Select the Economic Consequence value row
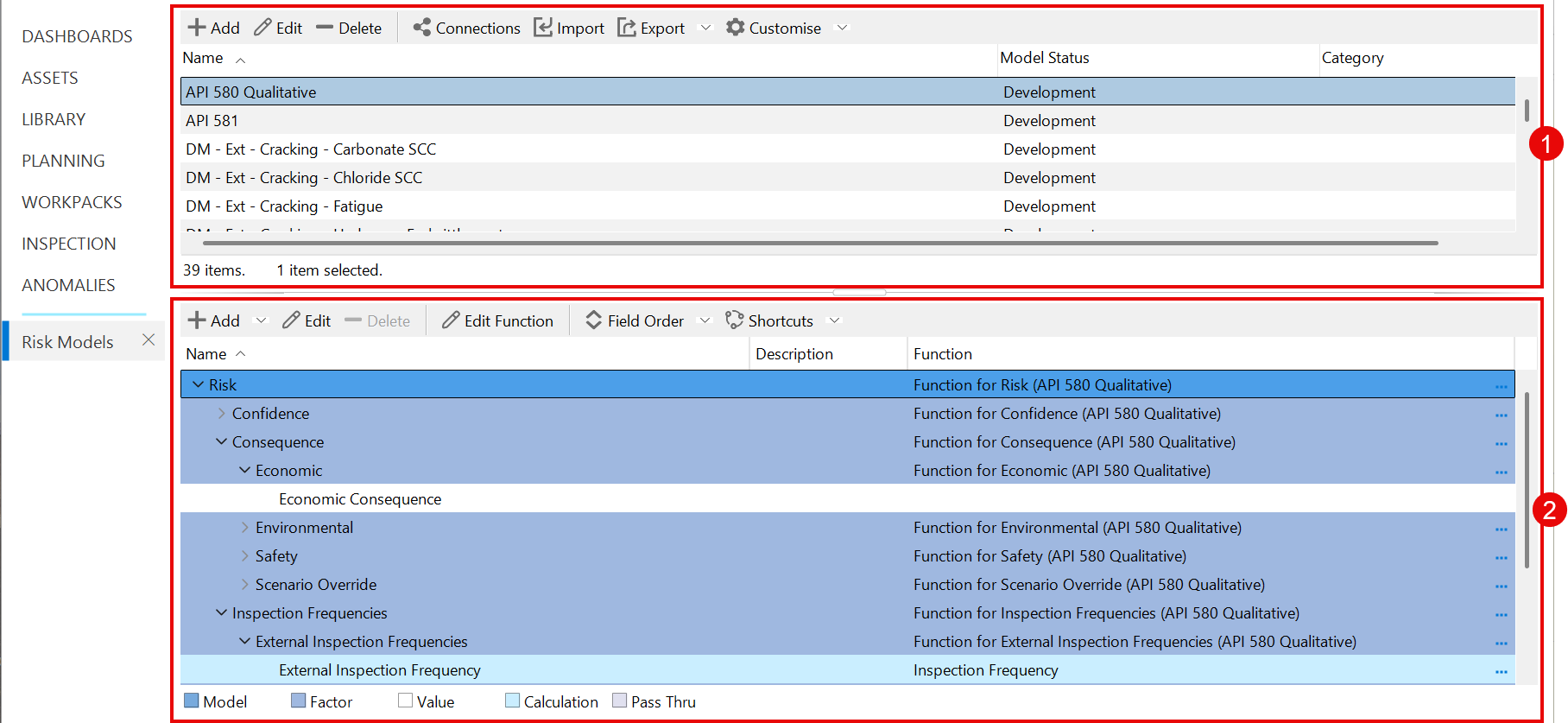This screenshot has height=723, width=1568. click(848, 498)
